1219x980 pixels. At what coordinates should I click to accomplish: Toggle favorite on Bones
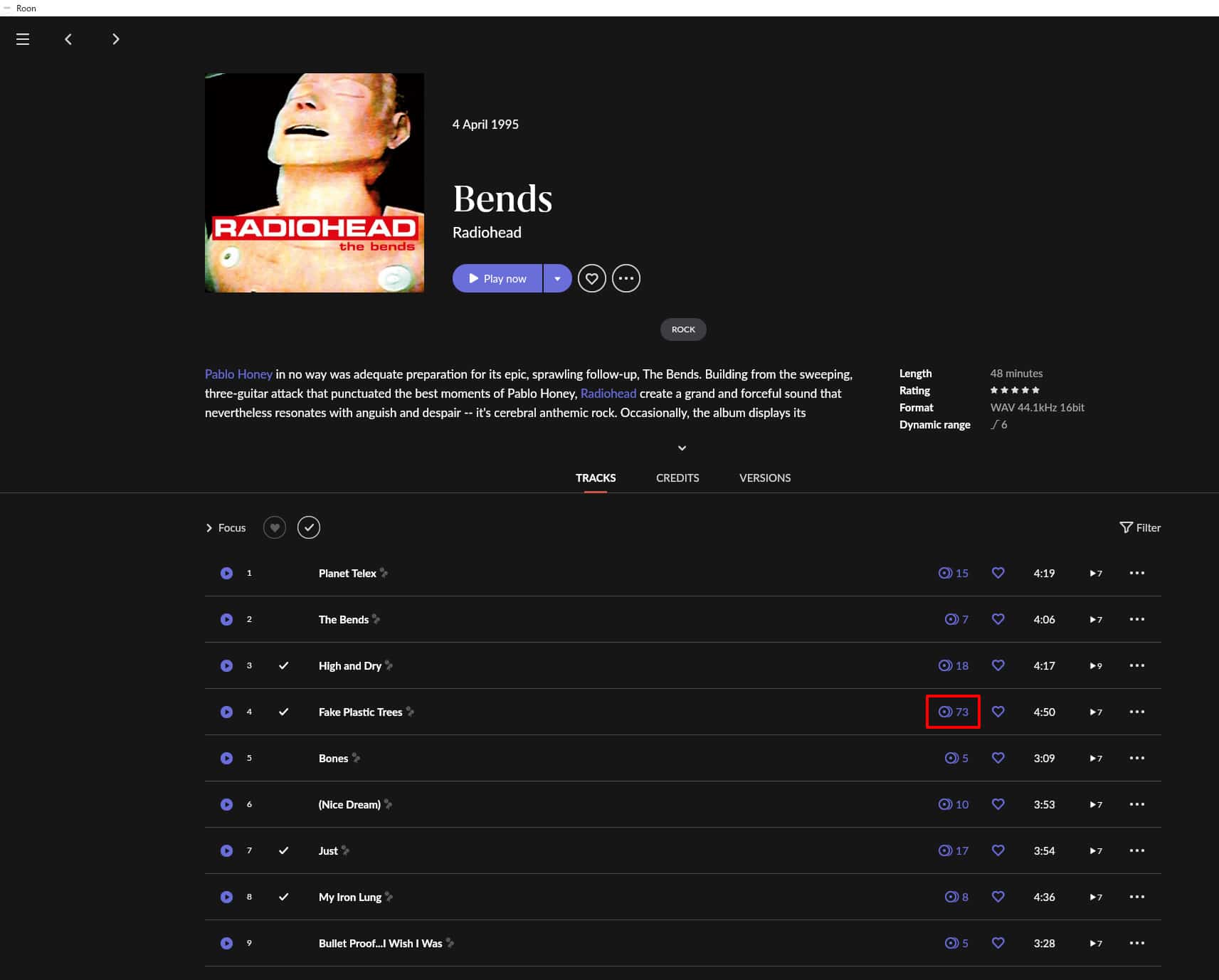click(998, 758)
